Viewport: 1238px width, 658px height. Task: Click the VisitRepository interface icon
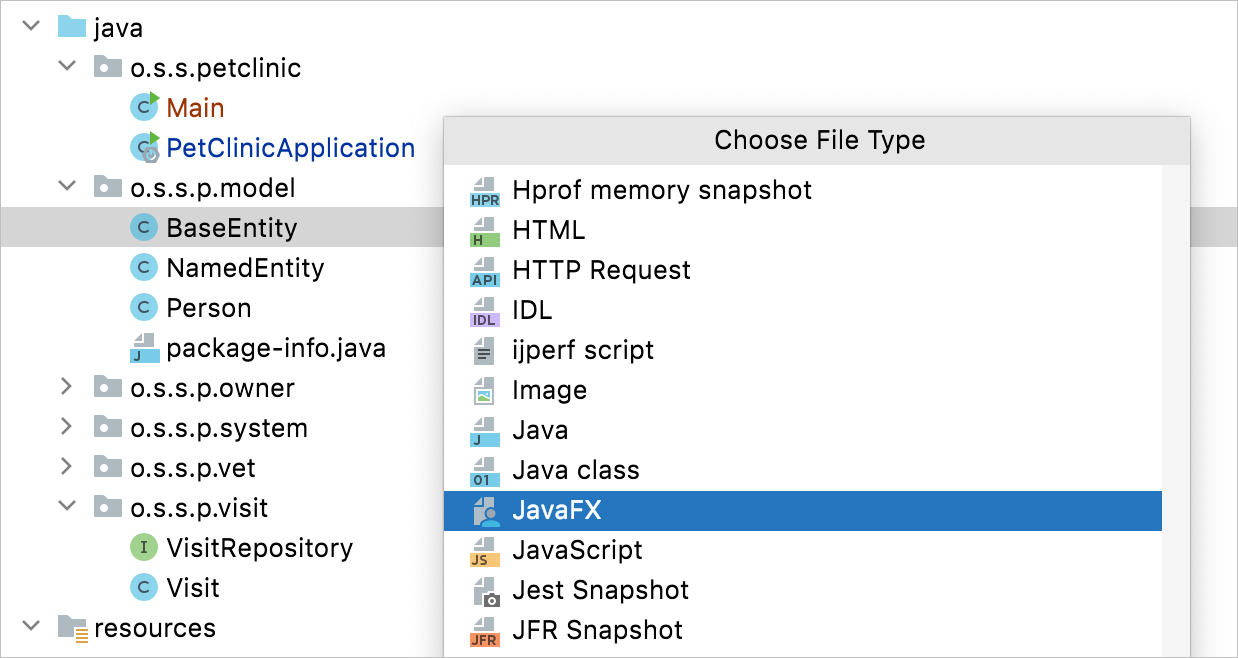tap(145, 548)
